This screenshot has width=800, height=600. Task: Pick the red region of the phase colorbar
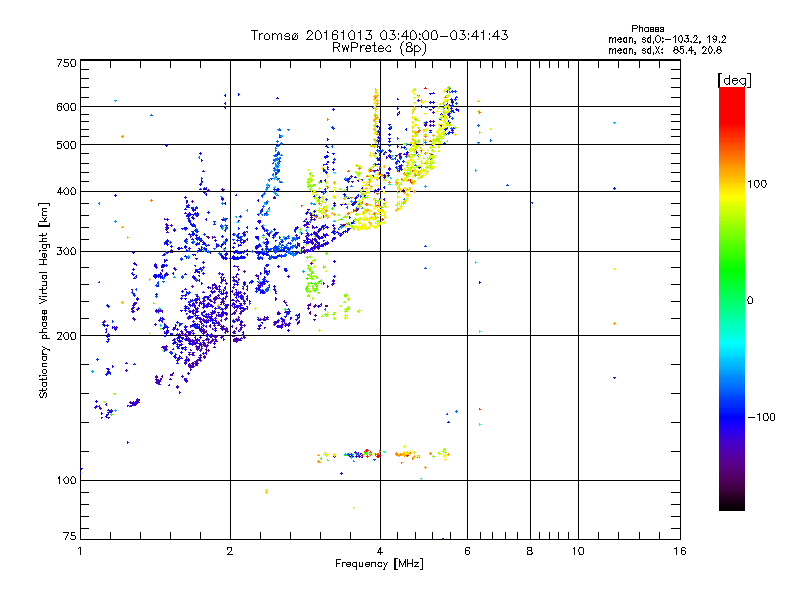point(732,107)
